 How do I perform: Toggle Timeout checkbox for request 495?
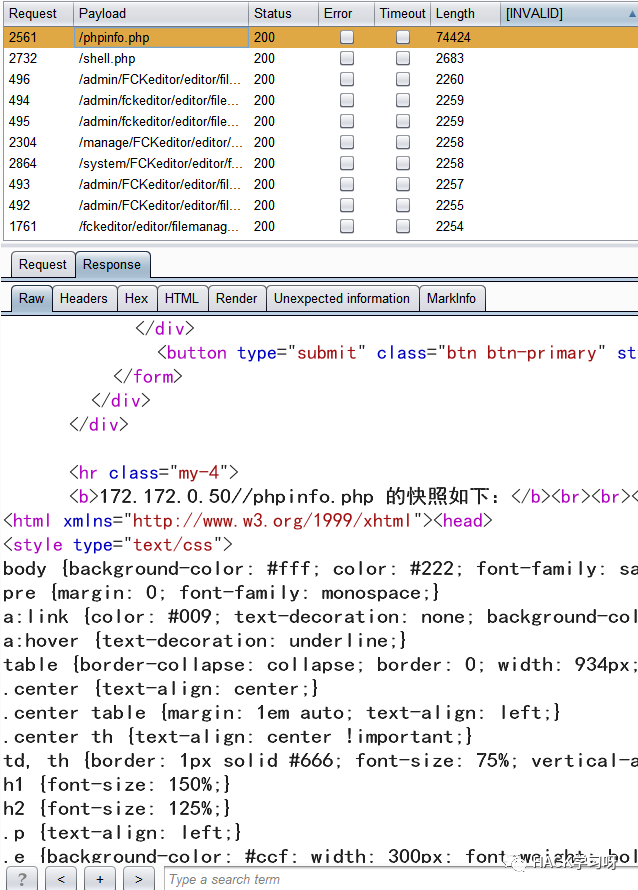point(403,121)
